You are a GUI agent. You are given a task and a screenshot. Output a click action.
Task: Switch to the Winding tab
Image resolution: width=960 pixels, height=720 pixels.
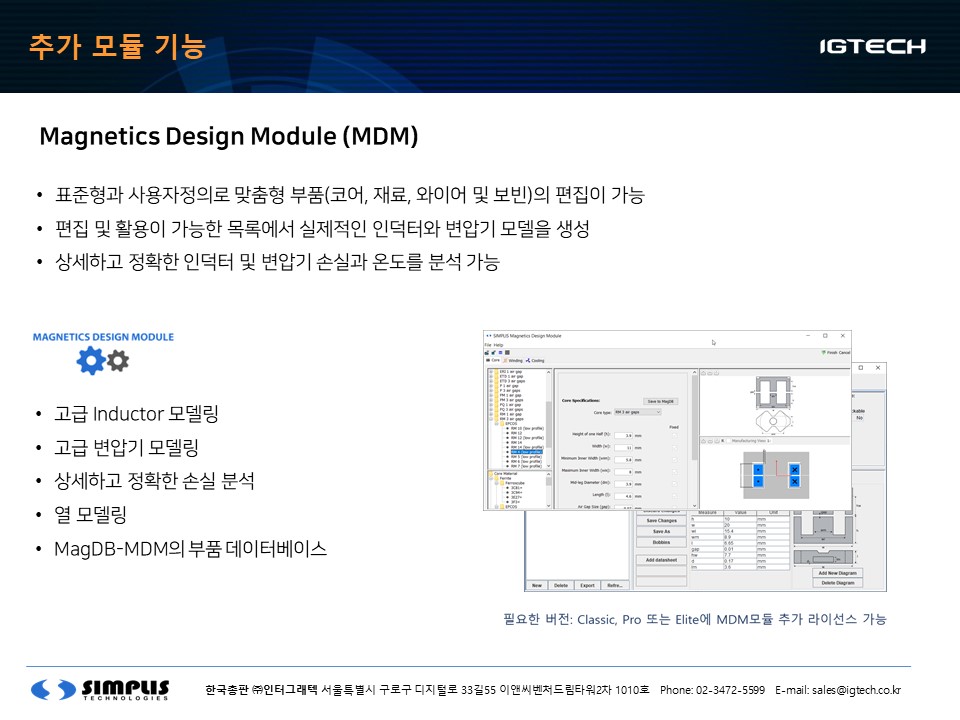click(513, 361)
